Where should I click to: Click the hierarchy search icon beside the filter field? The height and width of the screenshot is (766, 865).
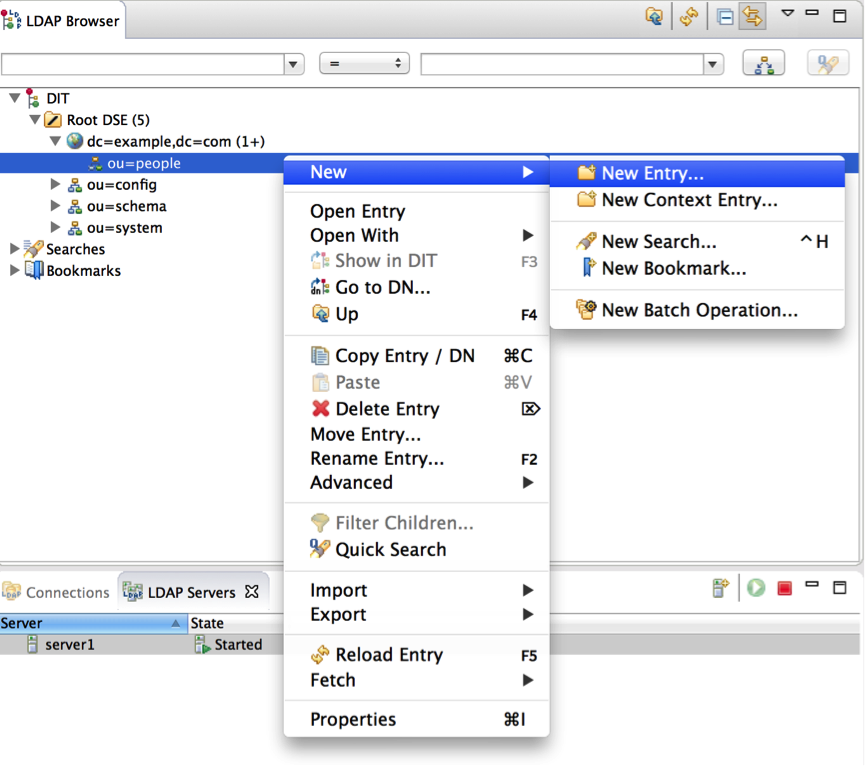point(764,63)
